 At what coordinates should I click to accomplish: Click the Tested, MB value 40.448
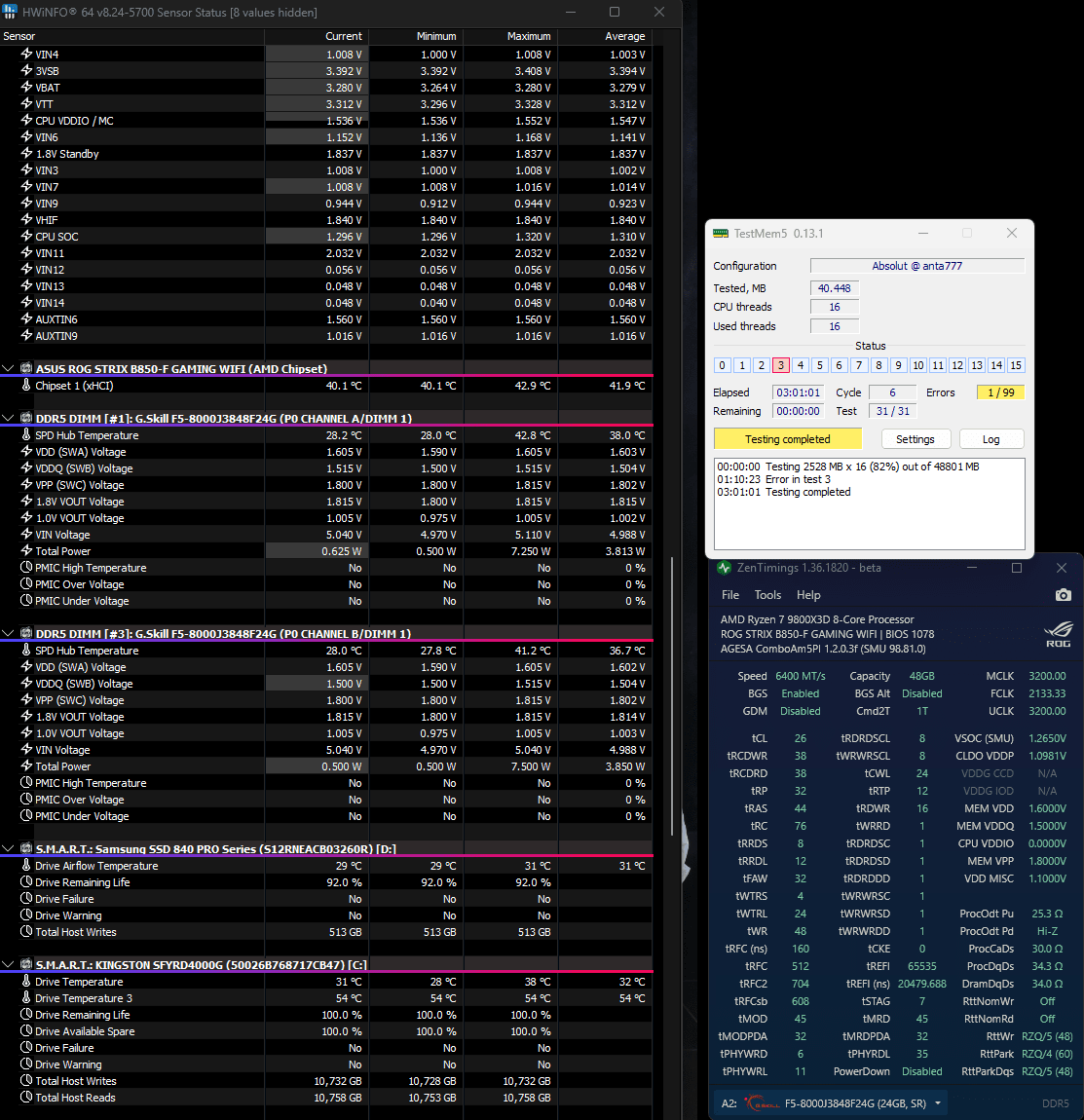(834, 288)
